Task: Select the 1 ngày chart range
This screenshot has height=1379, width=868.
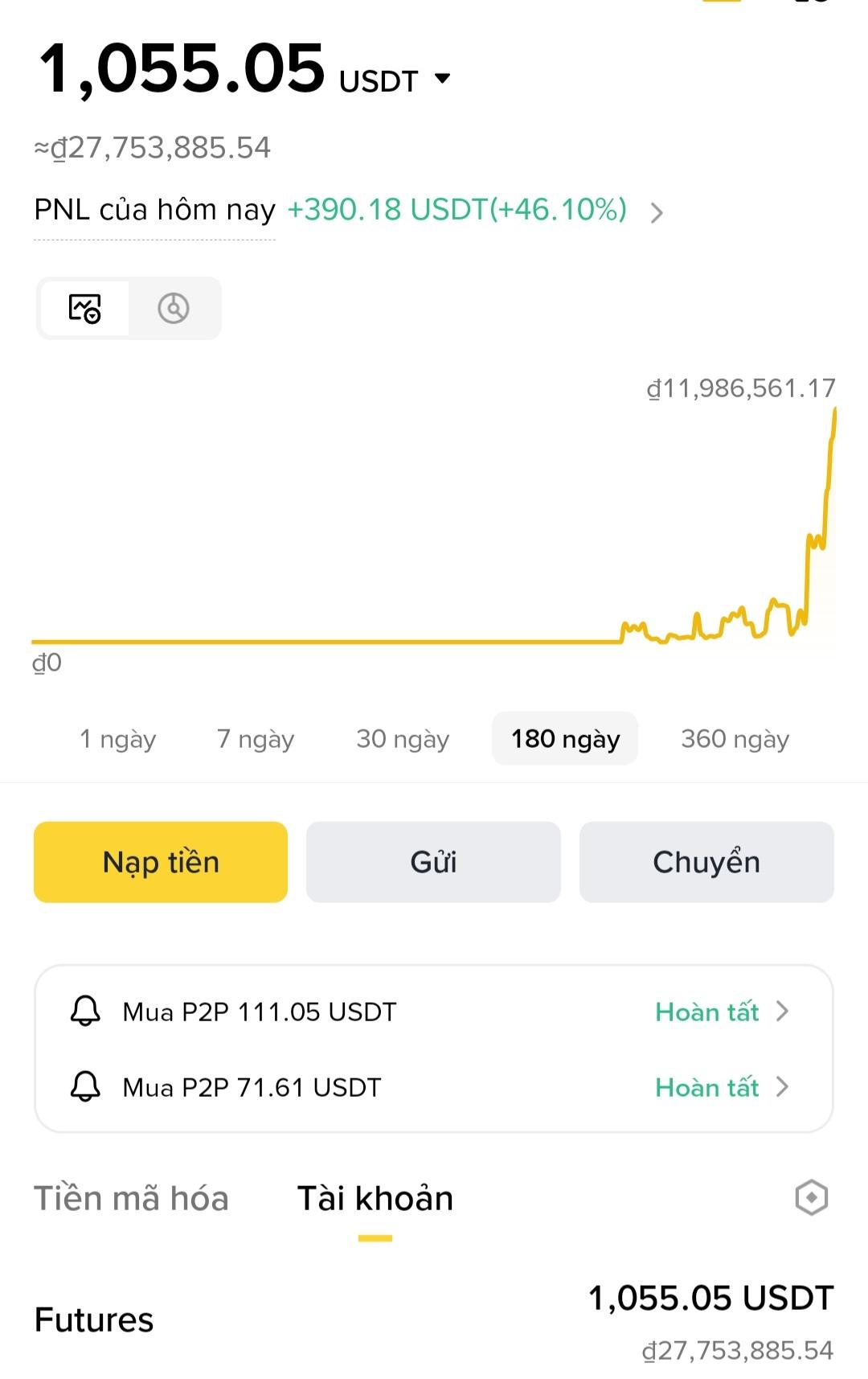Action: [117, 738]
